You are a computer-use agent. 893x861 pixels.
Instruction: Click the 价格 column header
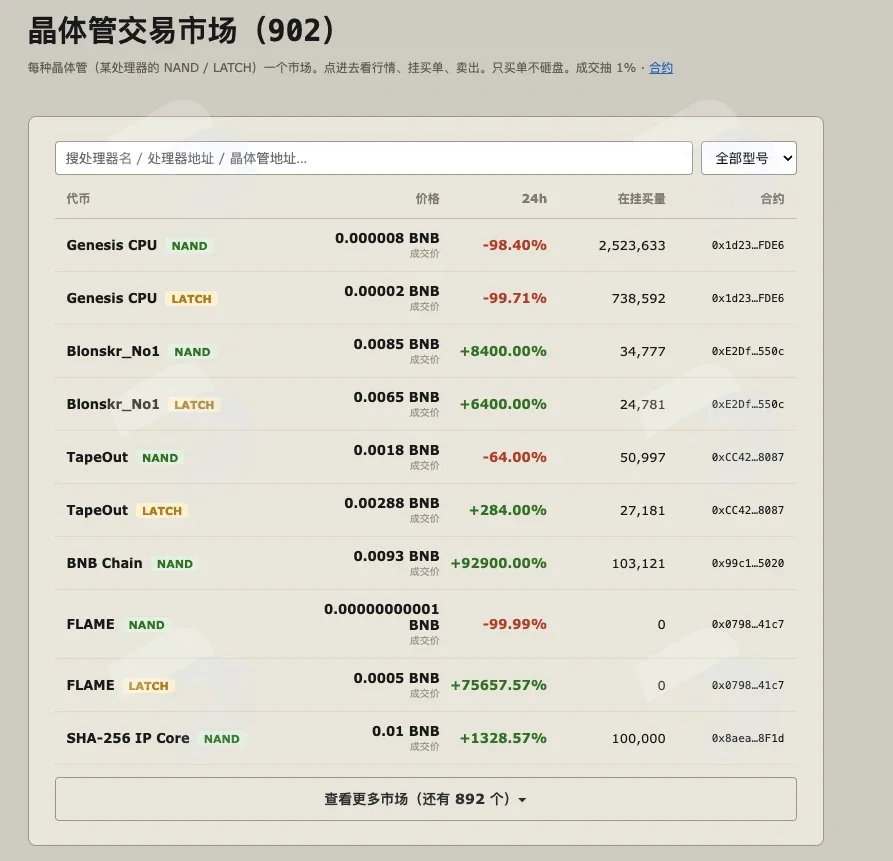point(427,199)
